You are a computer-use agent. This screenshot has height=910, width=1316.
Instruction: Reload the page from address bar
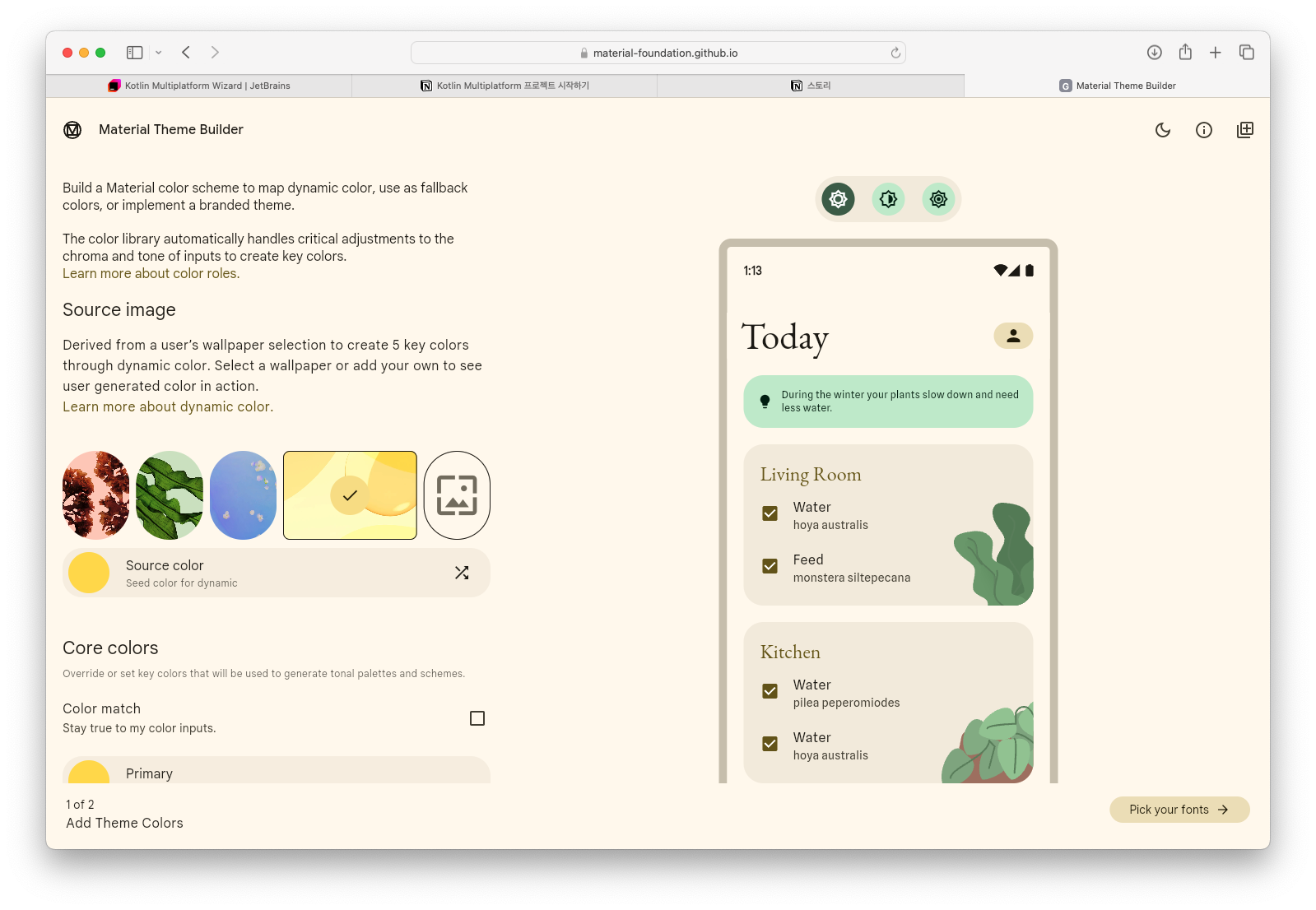click(895, 53)
